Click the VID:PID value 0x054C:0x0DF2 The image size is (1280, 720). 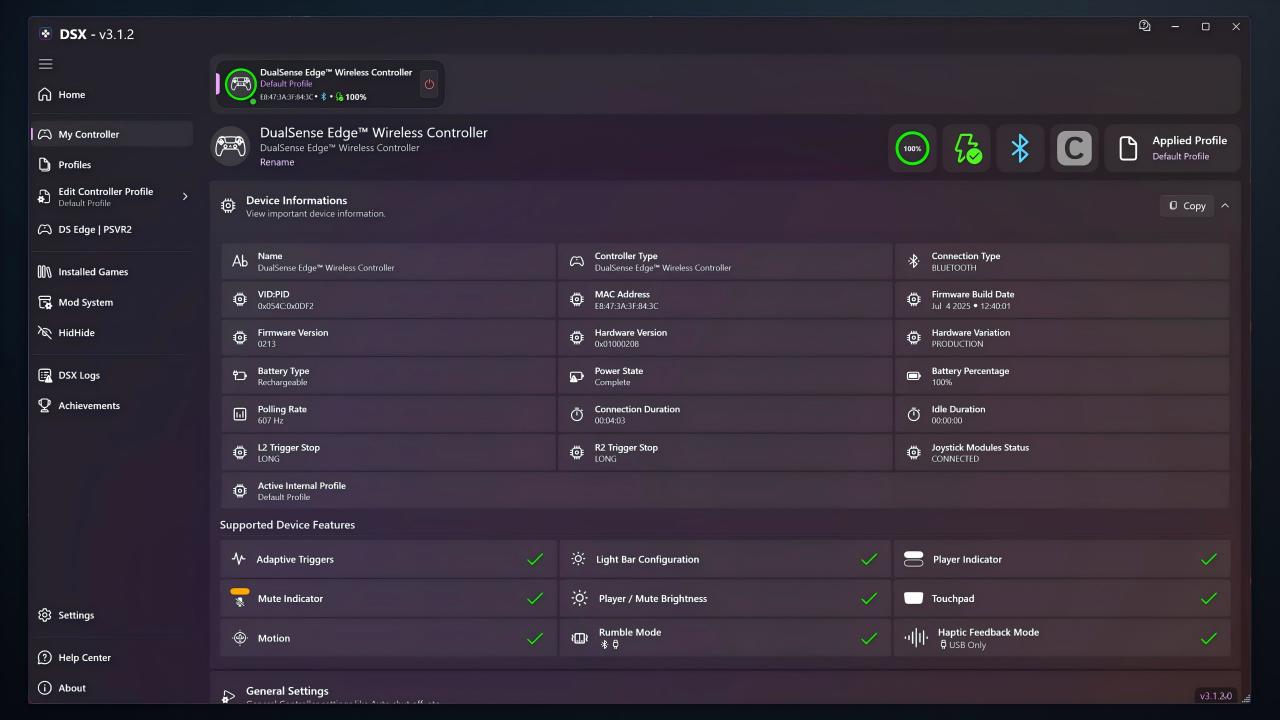click(x=286, y=306)
